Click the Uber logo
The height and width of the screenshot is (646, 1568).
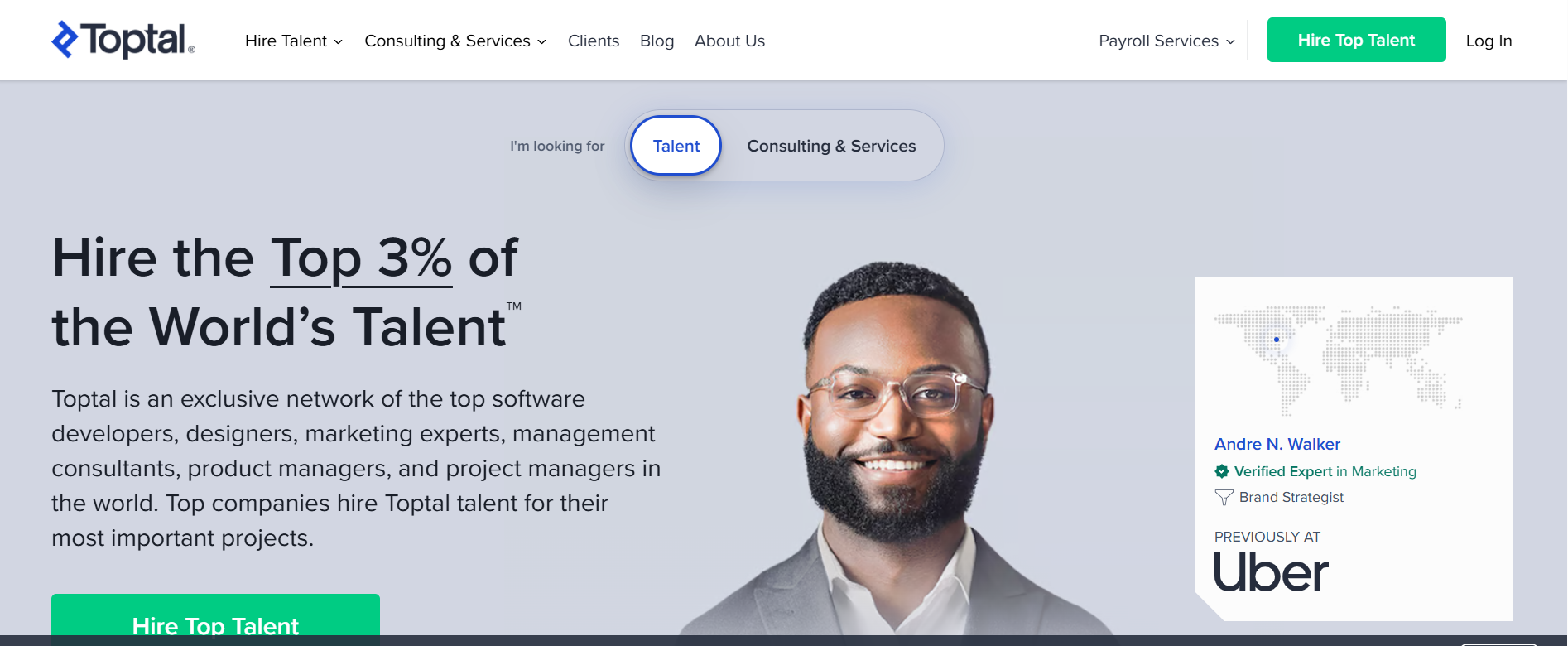click(x=1271, y=572)
